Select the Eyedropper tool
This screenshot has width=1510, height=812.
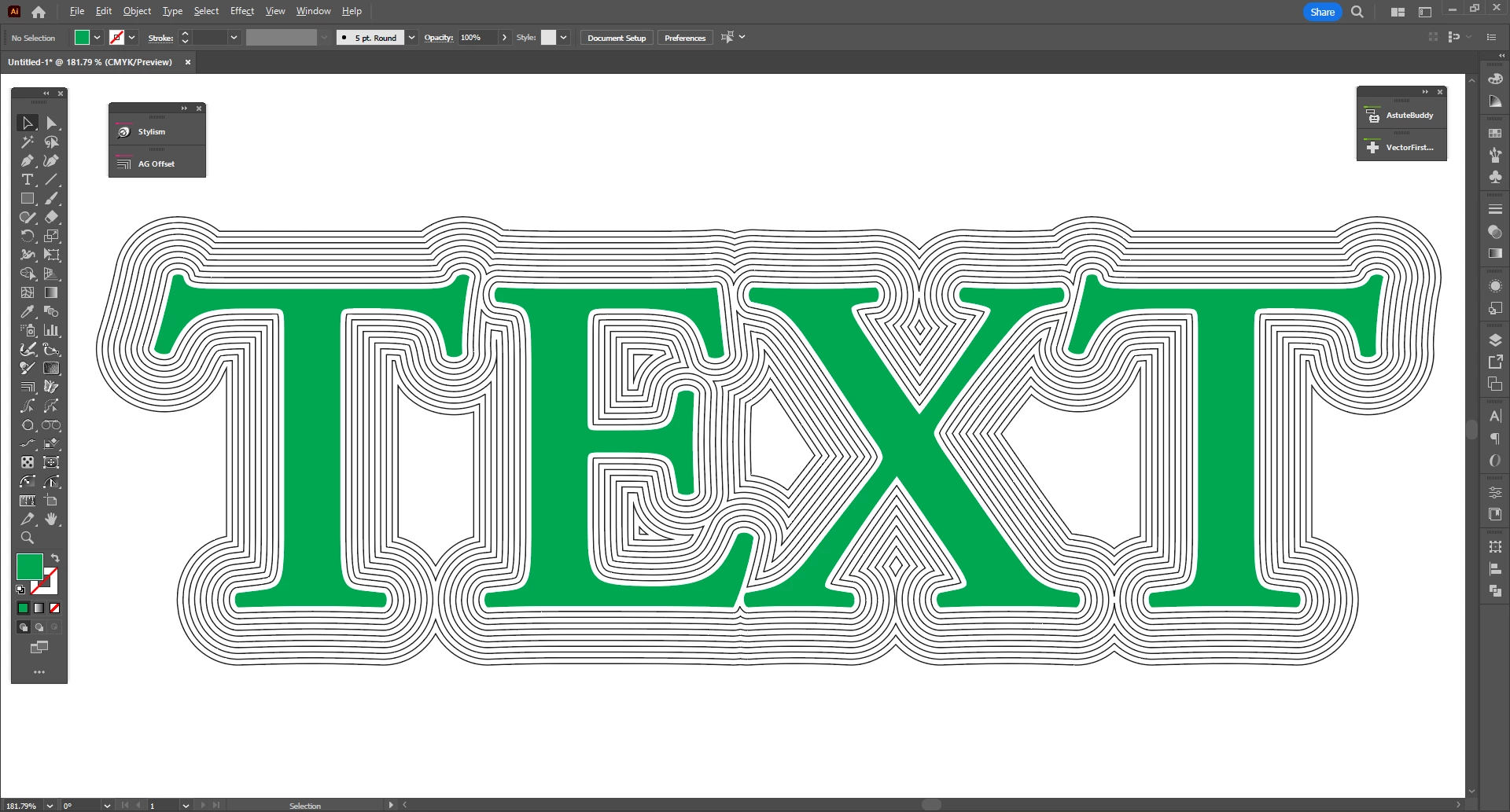pos(28,311)
